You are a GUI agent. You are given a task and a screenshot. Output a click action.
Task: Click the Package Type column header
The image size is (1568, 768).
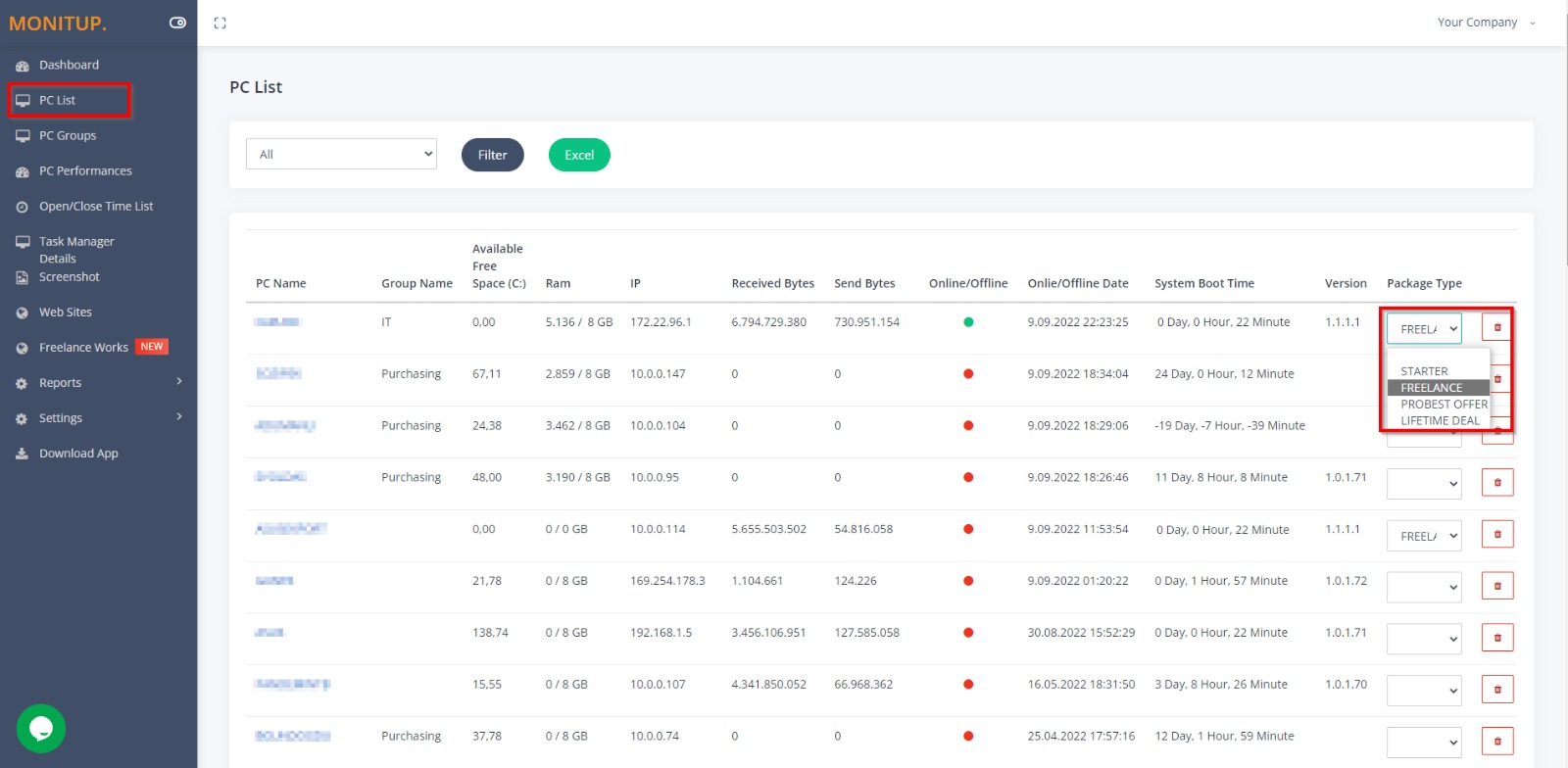(1424, 283)
